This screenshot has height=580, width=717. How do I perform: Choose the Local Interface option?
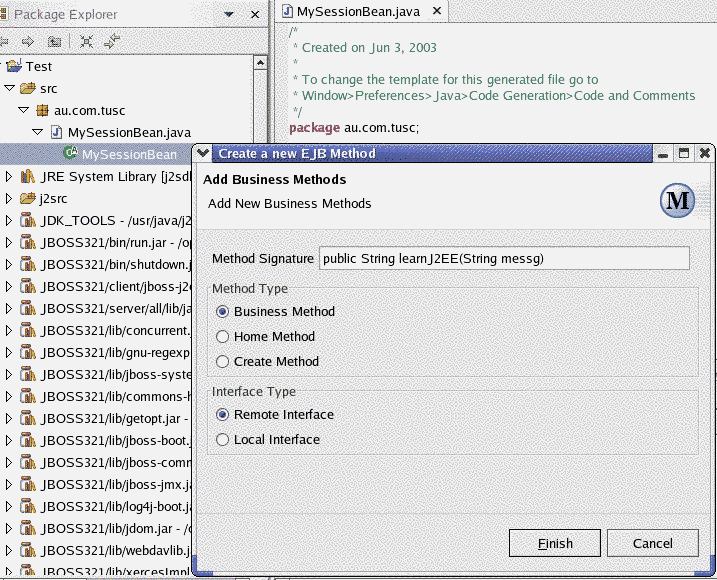point(223,440)
